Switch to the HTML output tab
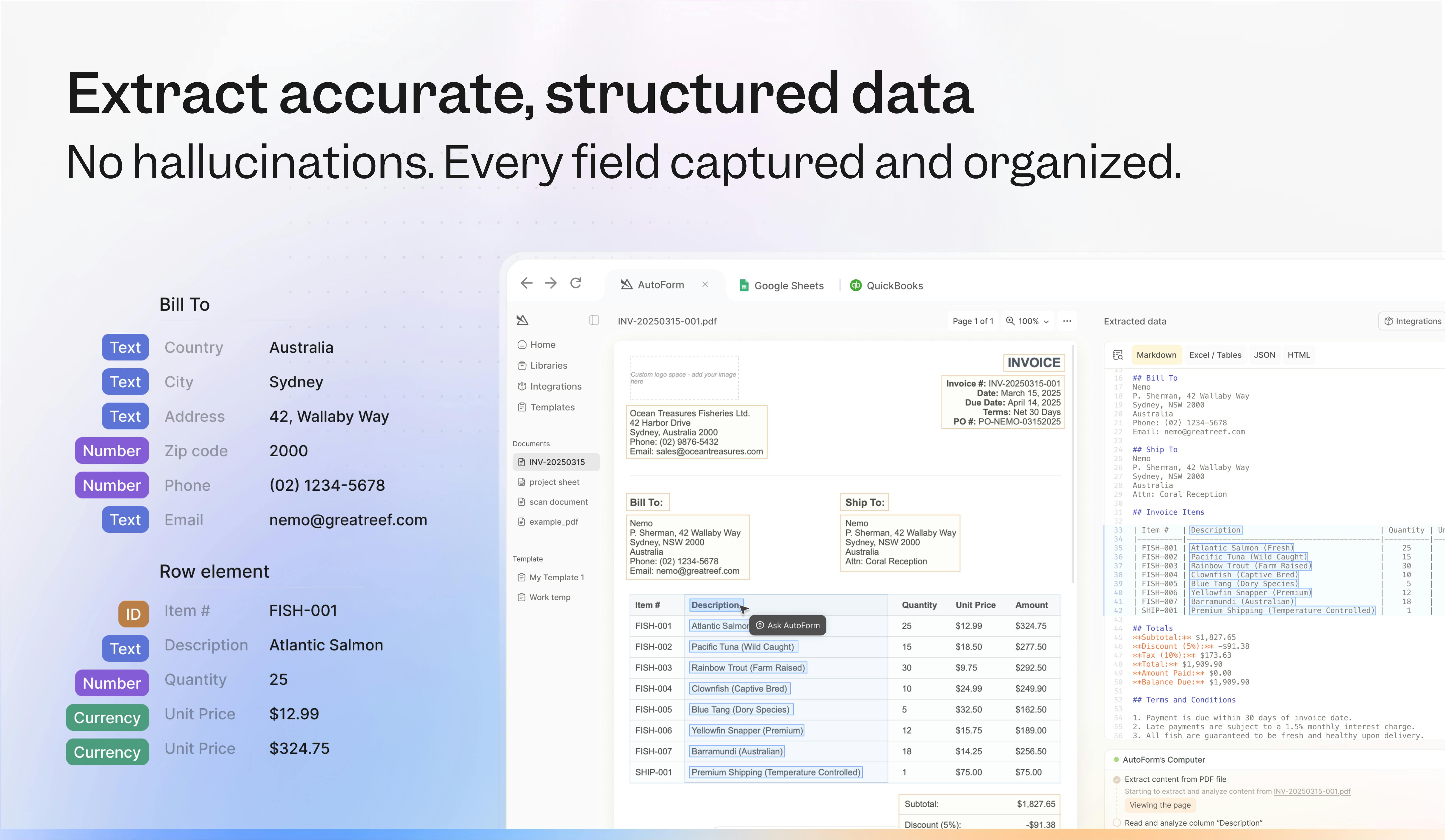 pyautogui.click(x=1299, y=355)
